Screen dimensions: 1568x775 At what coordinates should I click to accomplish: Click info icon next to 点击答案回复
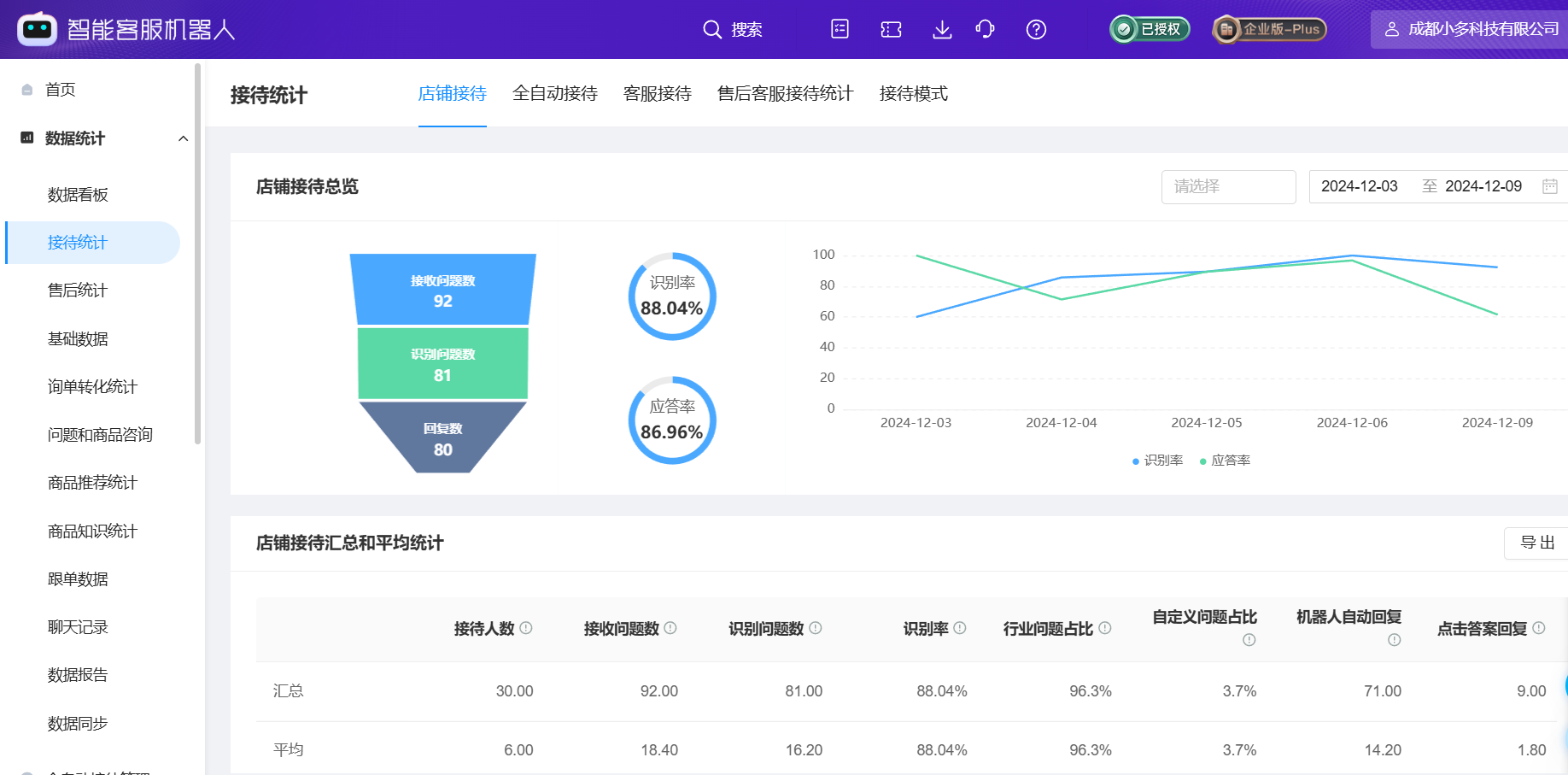1539,628
